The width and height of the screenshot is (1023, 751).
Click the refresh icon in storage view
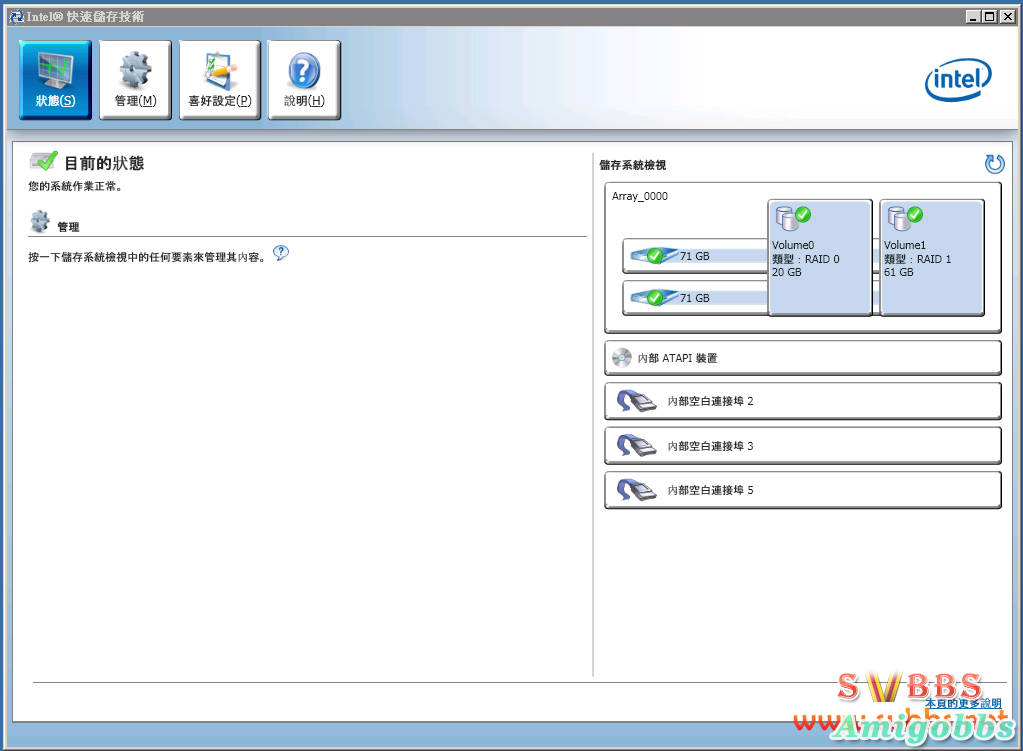tap(993, 164)
